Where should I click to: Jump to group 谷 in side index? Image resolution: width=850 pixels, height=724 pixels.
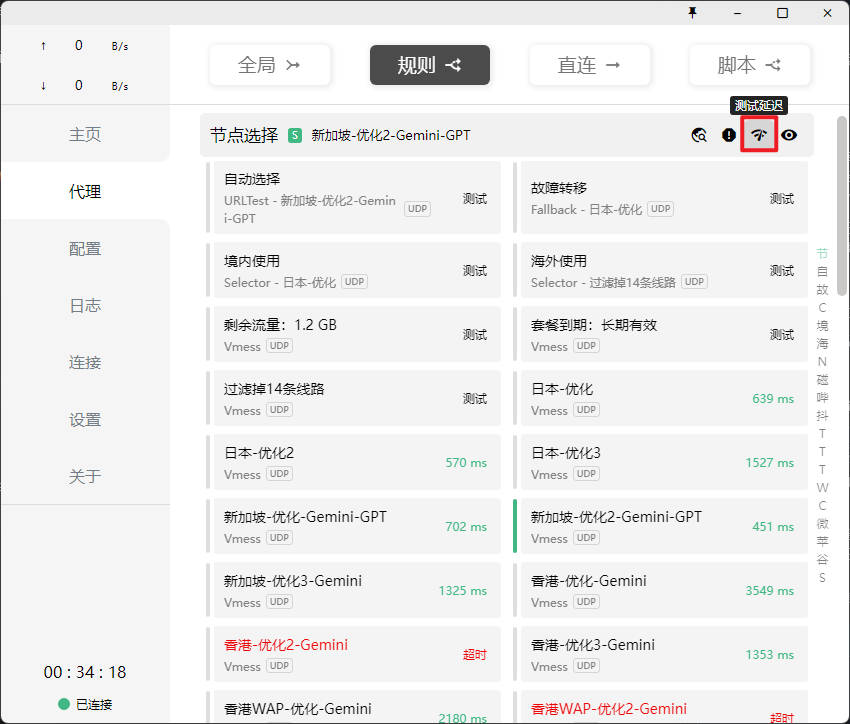(x=822, y=559)
